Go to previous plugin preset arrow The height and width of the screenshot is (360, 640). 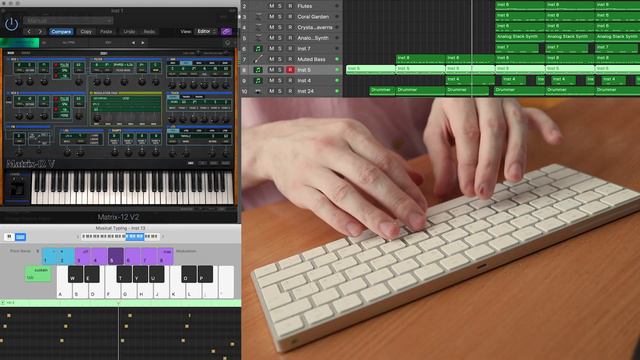click(x=29, y=31)
